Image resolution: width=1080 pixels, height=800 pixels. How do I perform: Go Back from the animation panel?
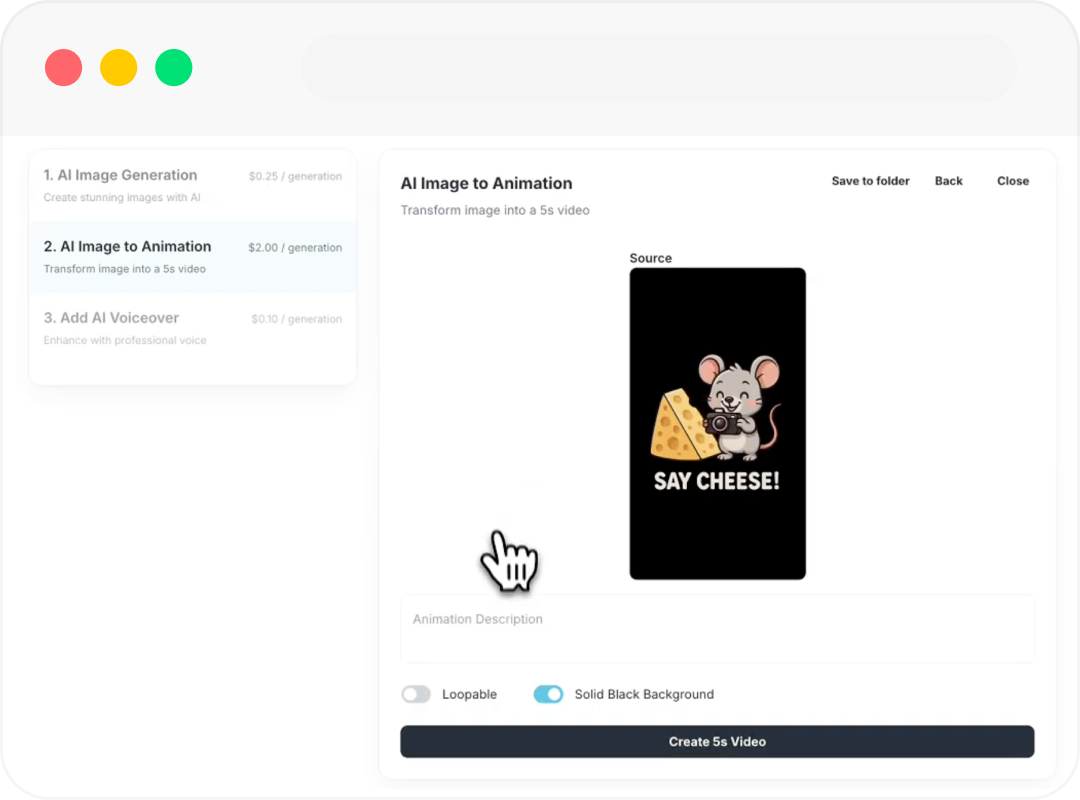pyautogui.click(x=948, y=181)
